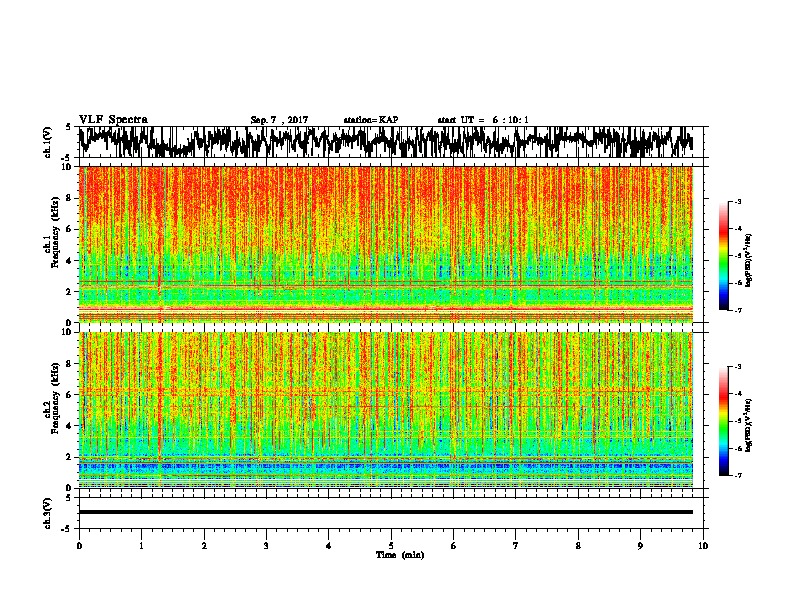Click the "6" kHz tick on the ch.2 frequency axis

click(70, 394)
